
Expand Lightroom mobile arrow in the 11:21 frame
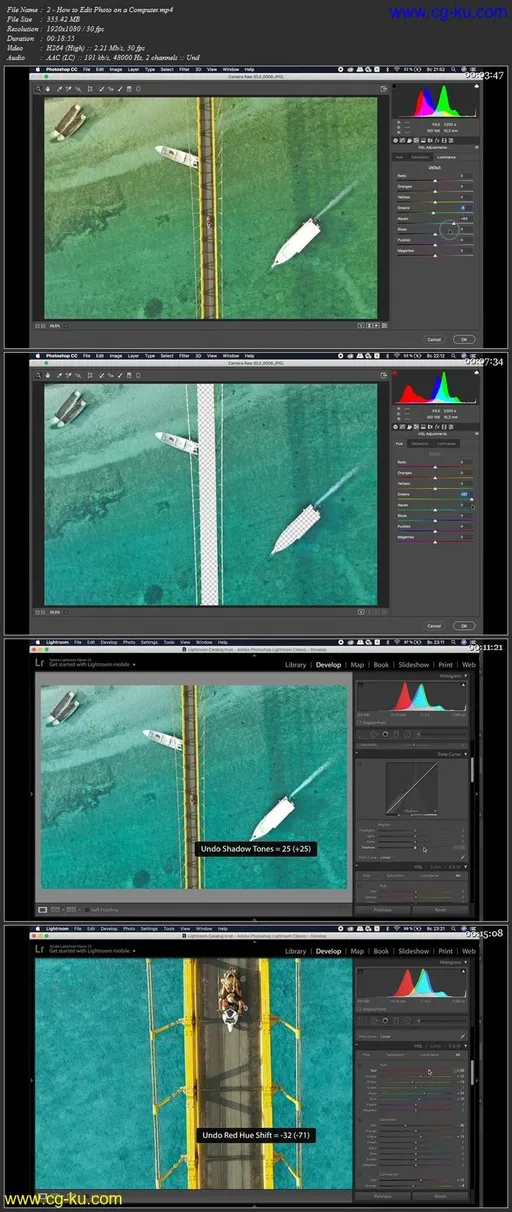(134, 664)
